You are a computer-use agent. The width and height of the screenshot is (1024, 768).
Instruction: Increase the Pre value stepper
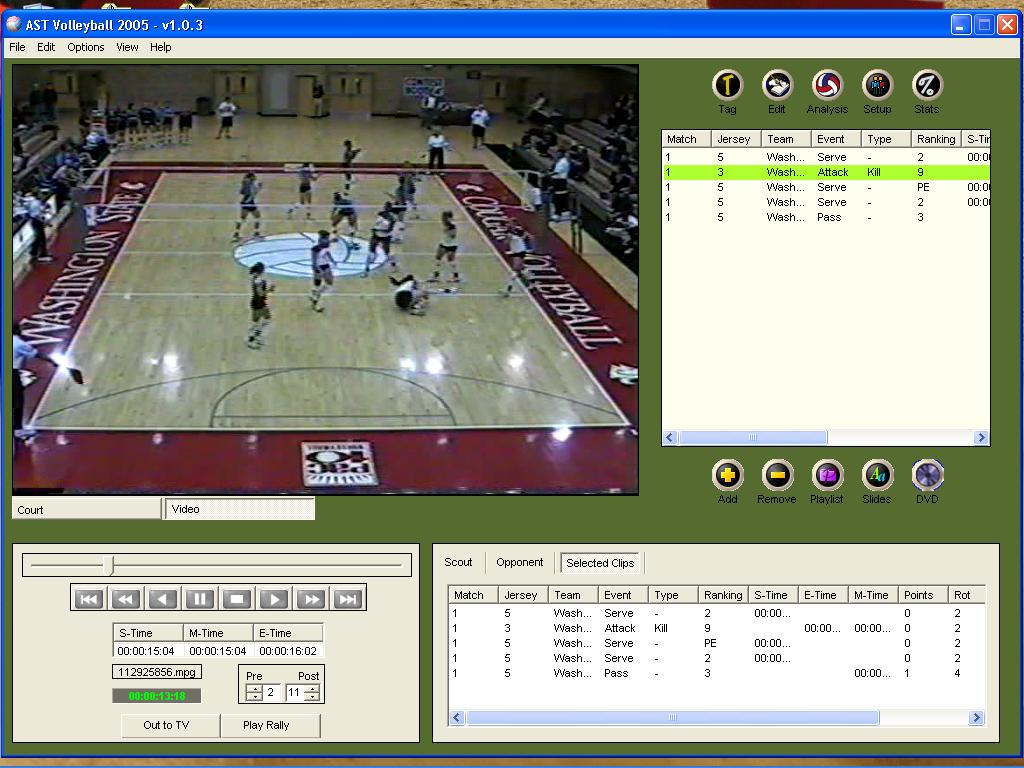(x=253, y=688)
